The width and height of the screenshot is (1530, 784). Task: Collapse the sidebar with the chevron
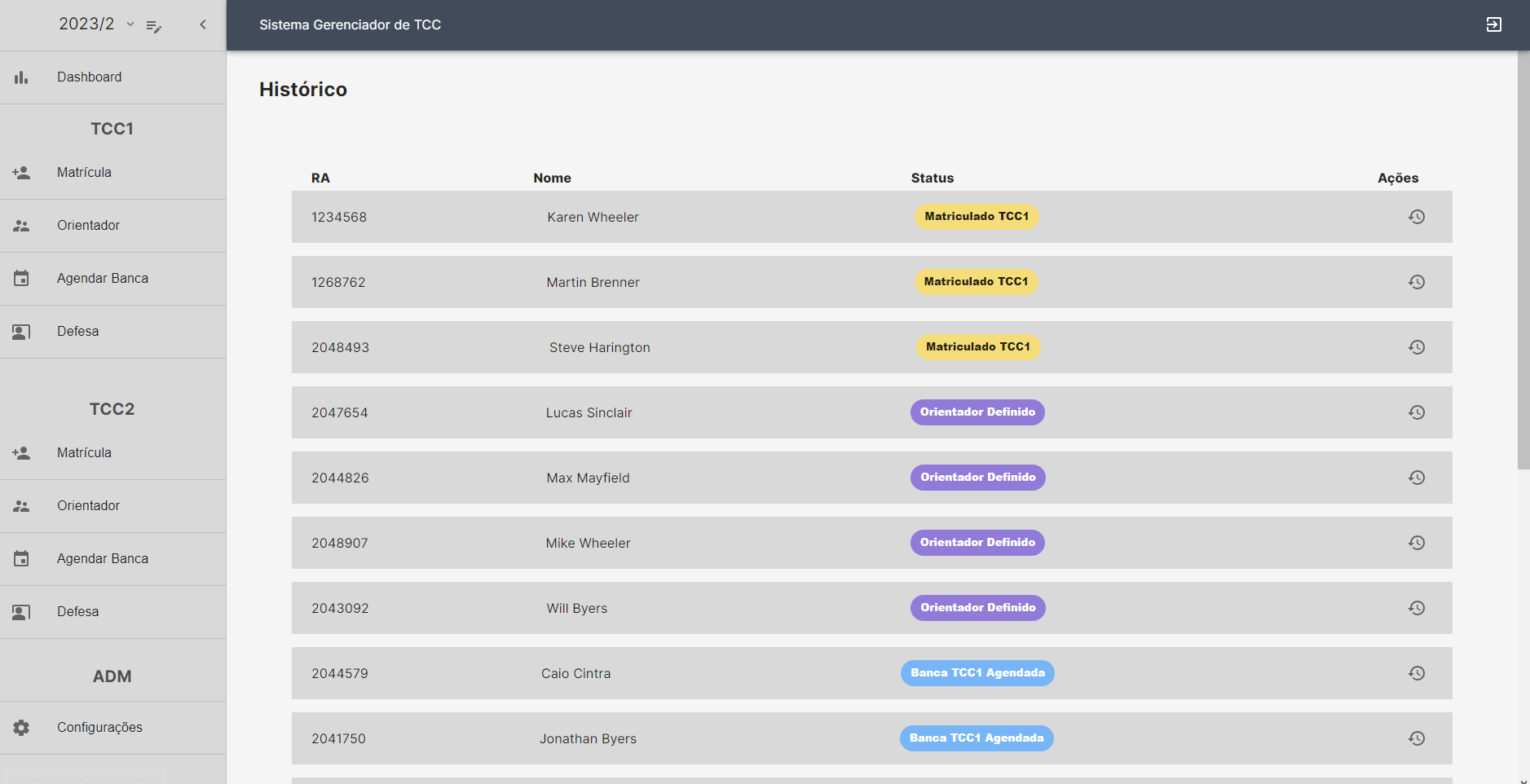pos(203,24)
